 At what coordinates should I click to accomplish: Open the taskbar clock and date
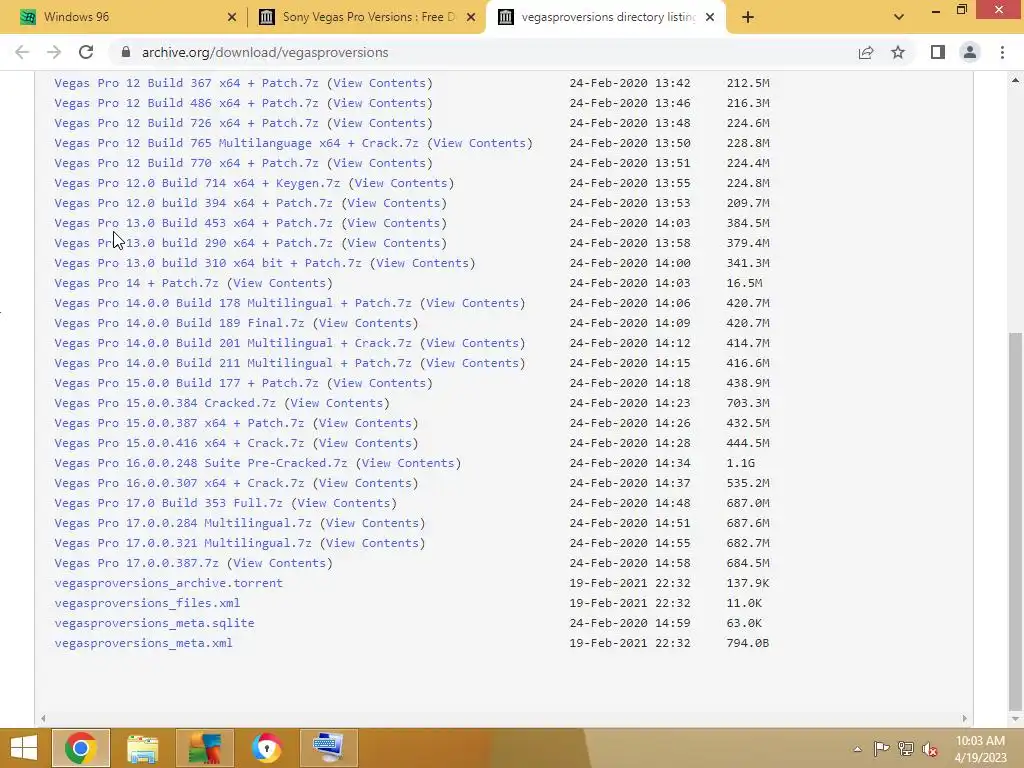point(980,749)
